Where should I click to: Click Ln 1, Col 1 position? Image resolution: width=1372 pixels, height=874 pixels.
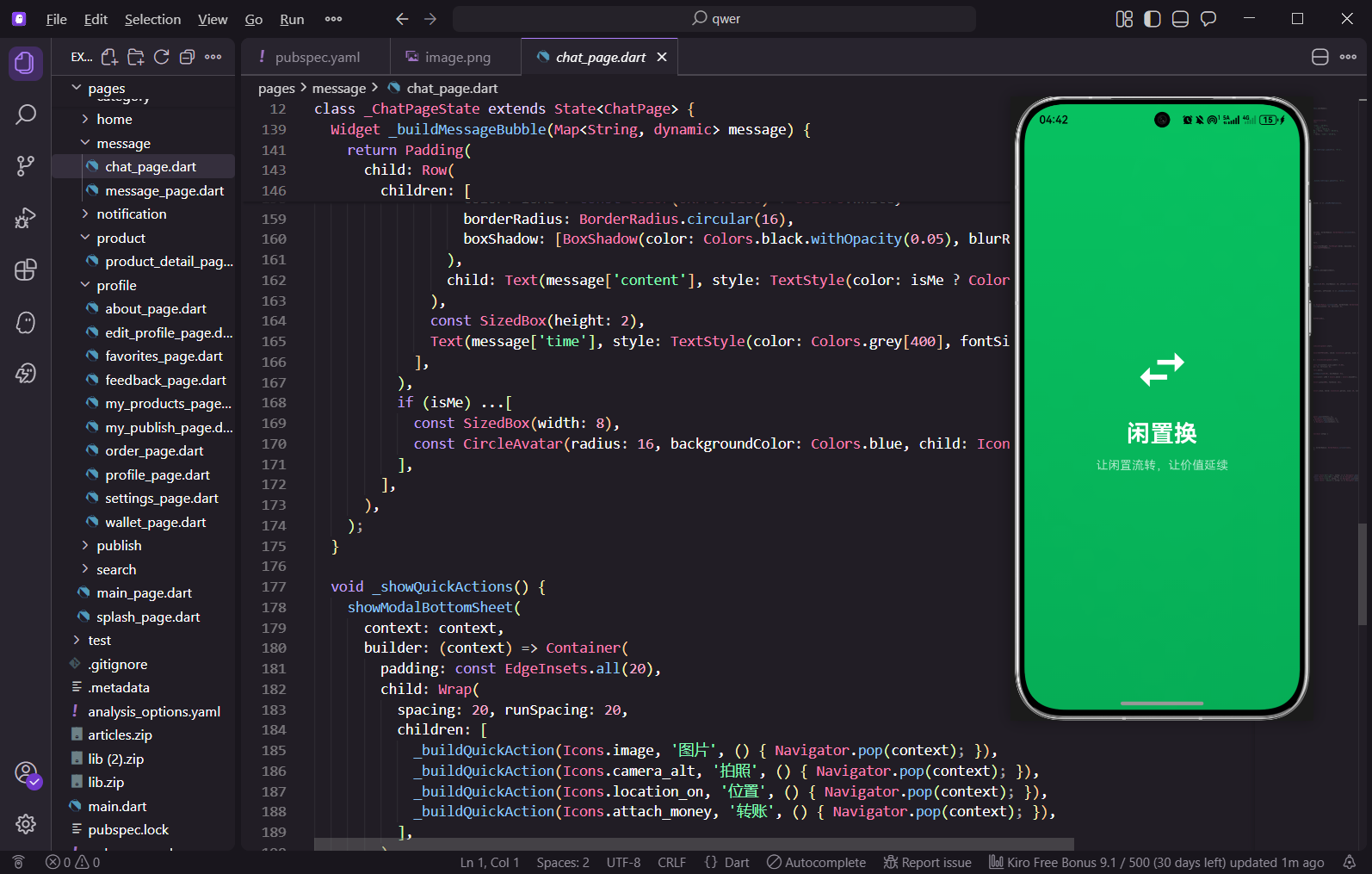[x=489, y=862]
